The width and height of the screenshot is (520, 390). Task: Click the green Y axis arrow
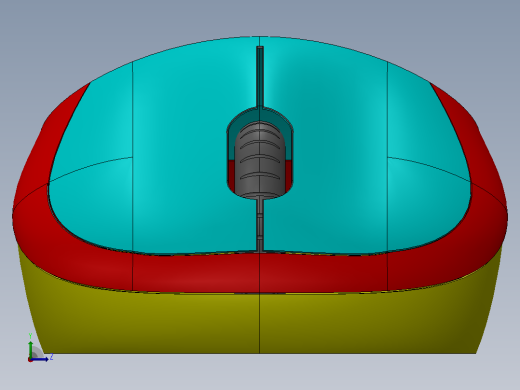point(31,349)
